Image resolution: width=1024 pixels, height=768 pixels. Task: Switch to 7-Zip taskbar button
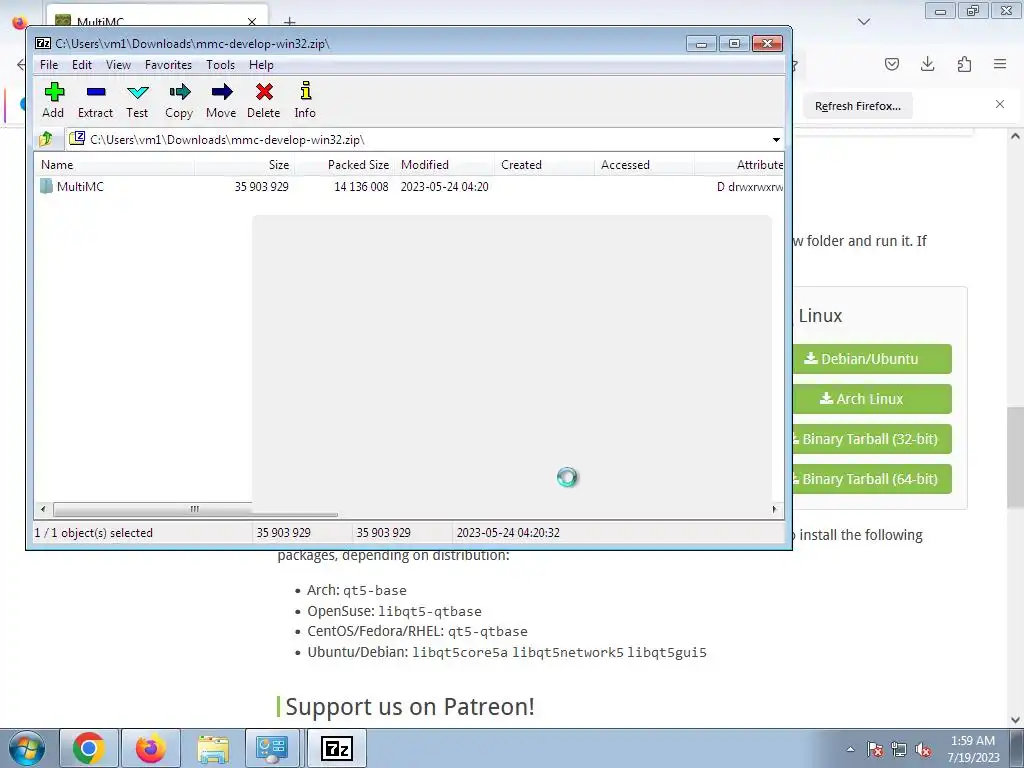click(x=336, y=748)
